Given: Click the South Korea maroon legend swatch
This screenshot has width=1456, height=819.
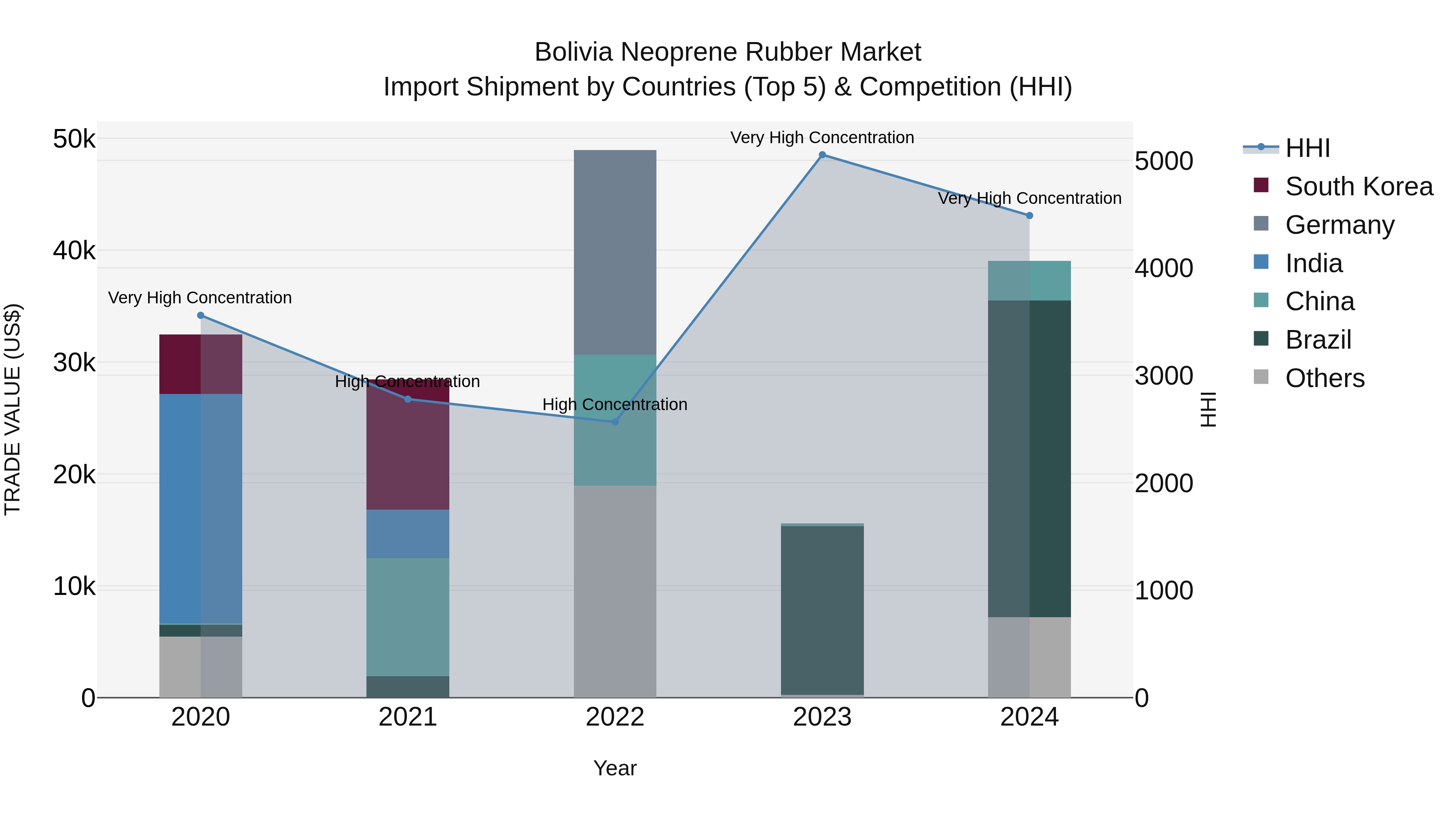Looking at the screenshot, I should (x=1261, y=185).
